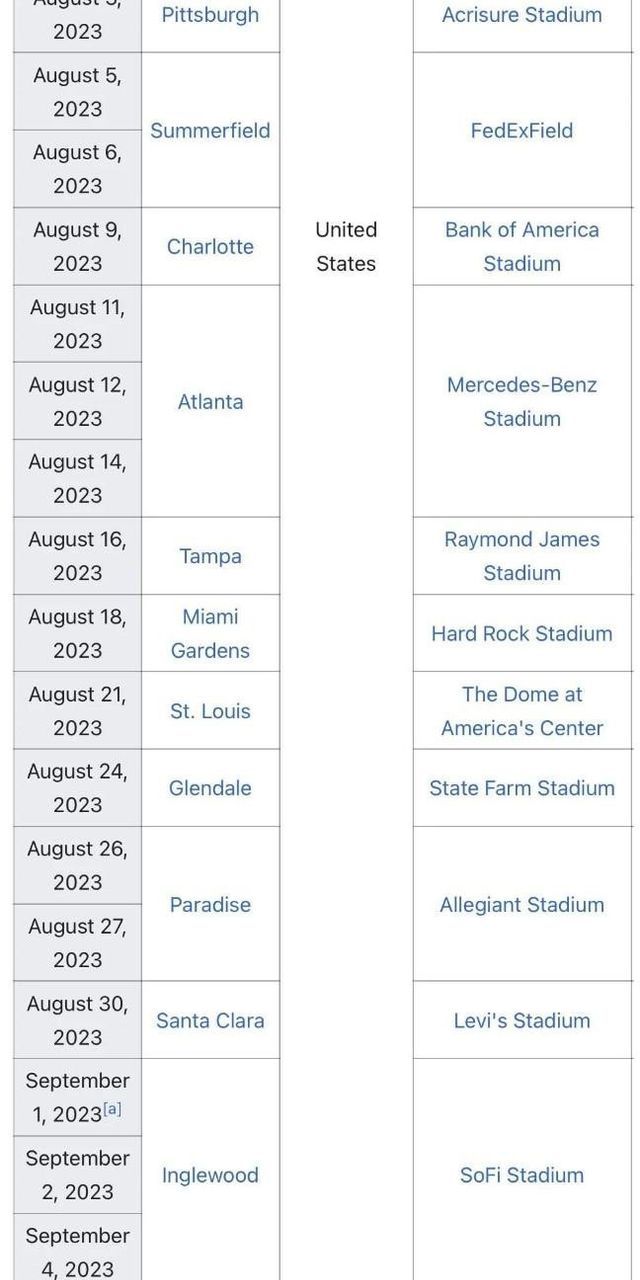Follow the Tampa link
Screen dimensions: 640x1280
[210, 556]
